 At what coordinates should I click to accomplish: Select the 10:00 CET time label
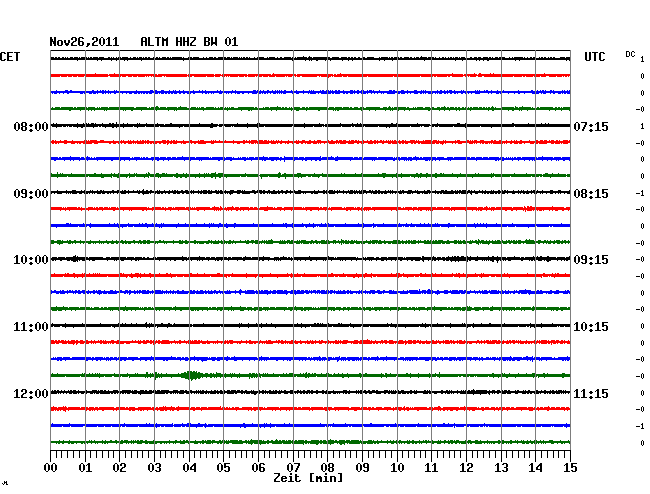(31, 260)
